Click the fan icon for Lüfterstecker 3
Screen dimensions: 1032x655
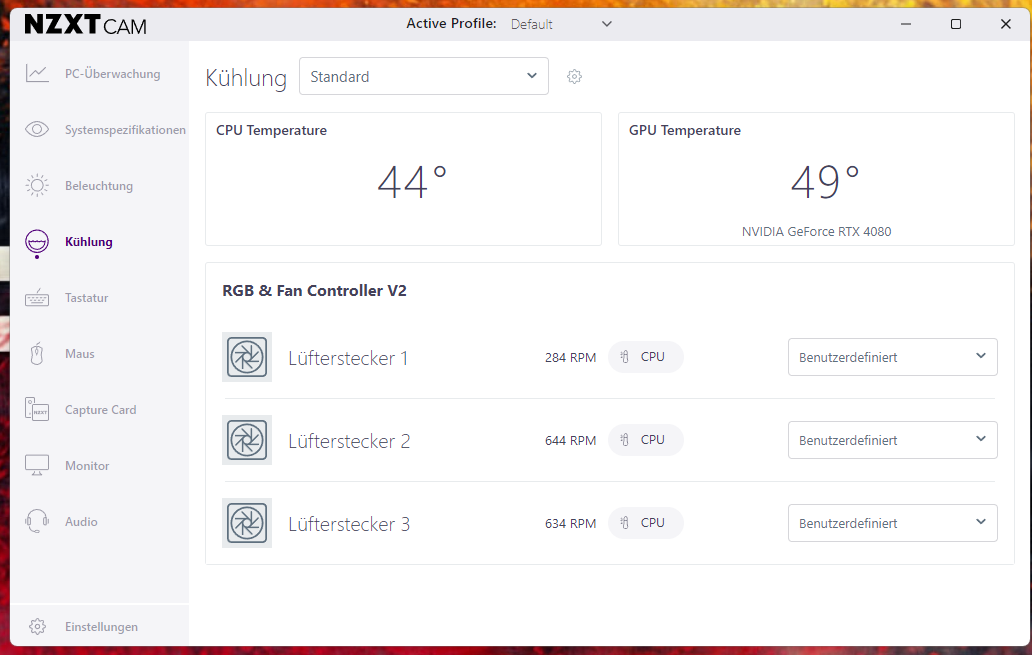click(247, 523)
